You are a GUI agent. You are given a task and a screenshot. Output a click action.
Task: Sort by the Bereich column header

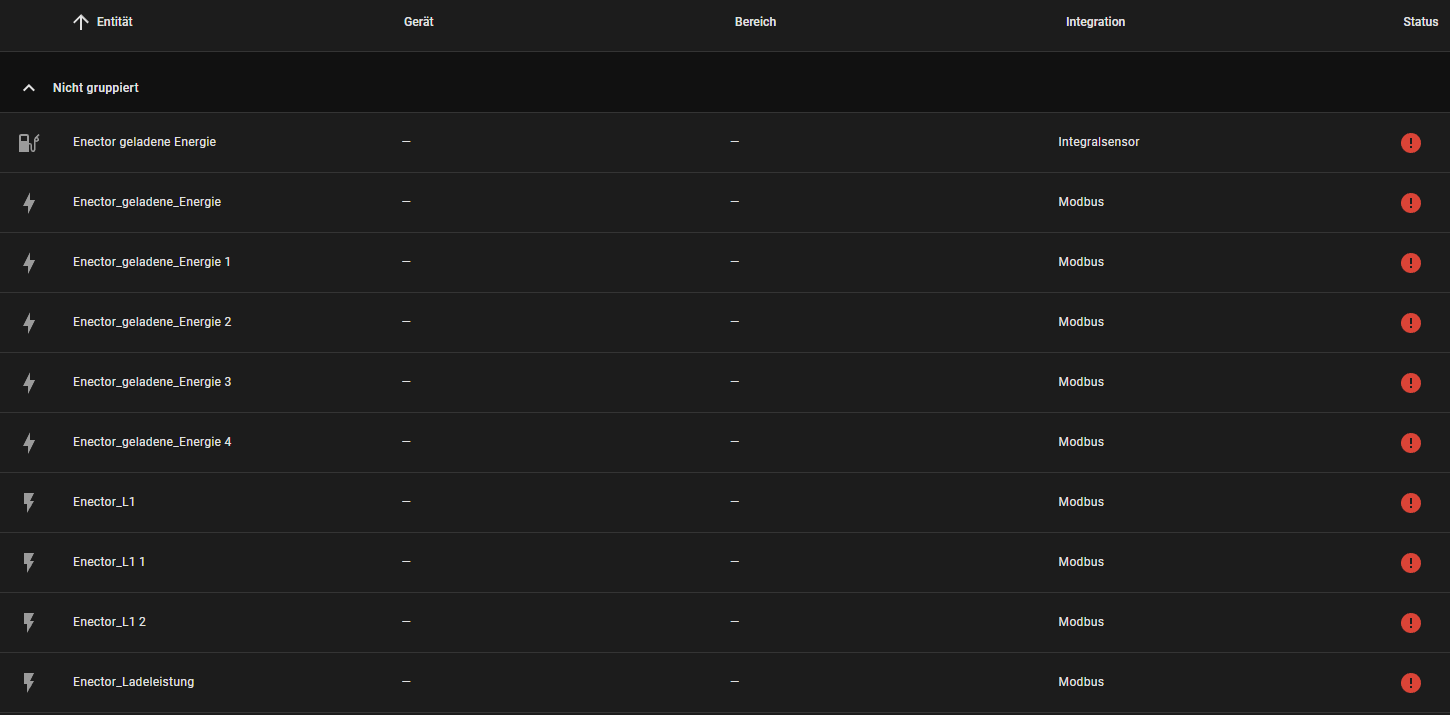[x=755, y=22]
